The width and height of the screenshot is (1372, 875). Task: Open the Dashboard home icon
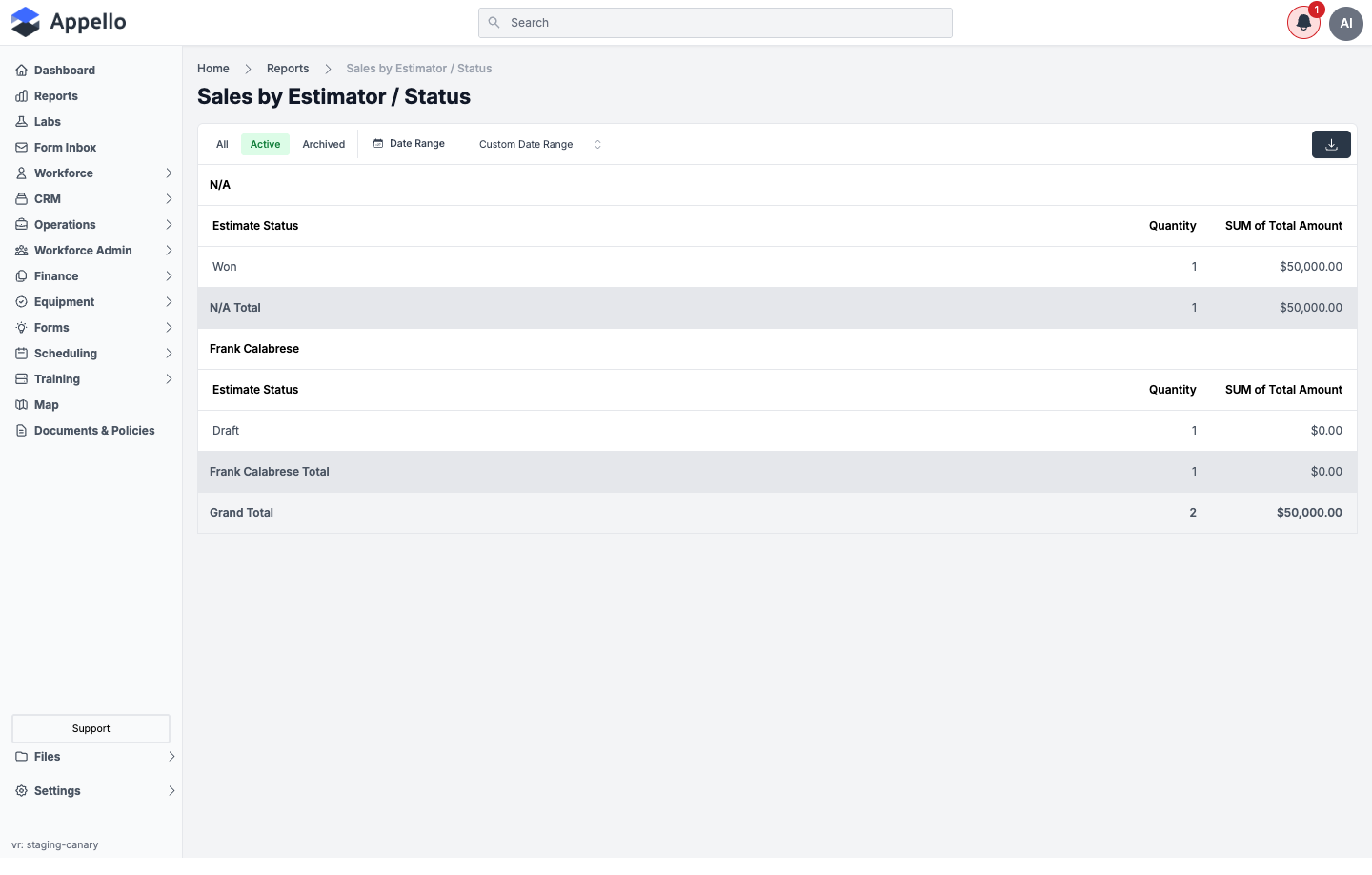21,71
